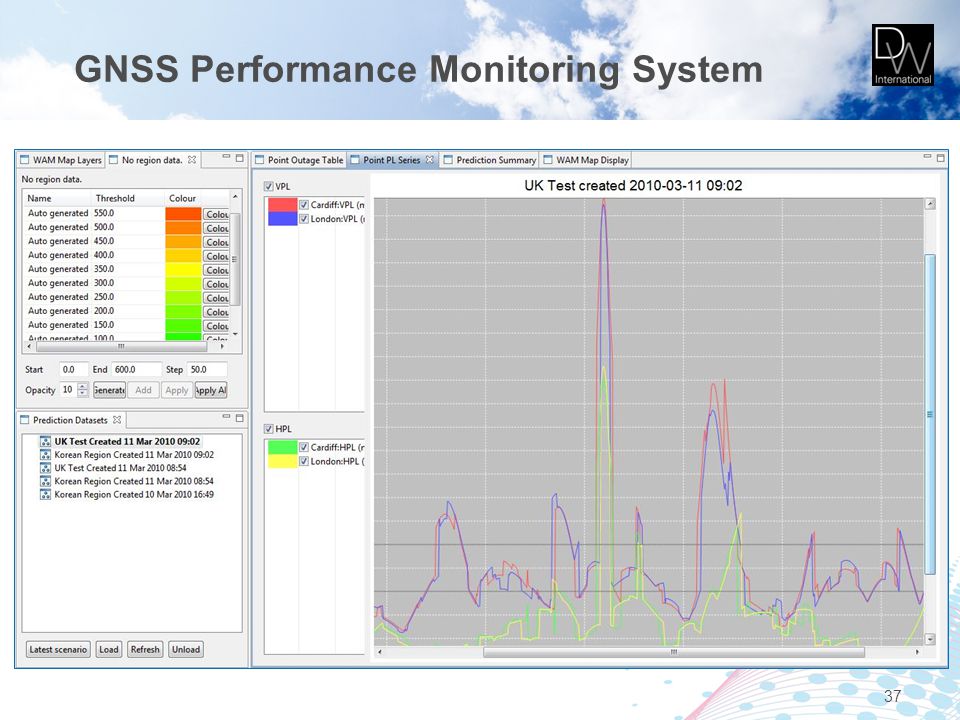
Task: Click the Cardiff:VPL red color swatch
Action: (x=282, y=204)
